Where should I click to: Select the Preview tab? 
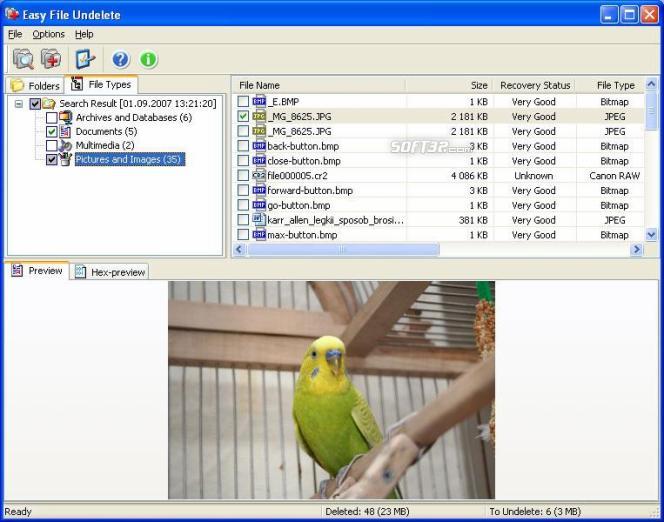[x=37, y=271]
